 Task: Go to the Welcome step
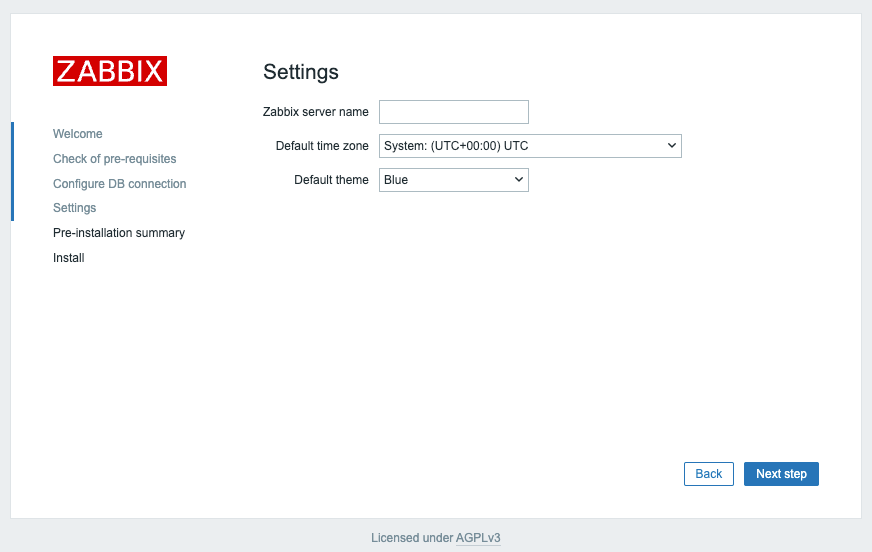click(78, 134)
